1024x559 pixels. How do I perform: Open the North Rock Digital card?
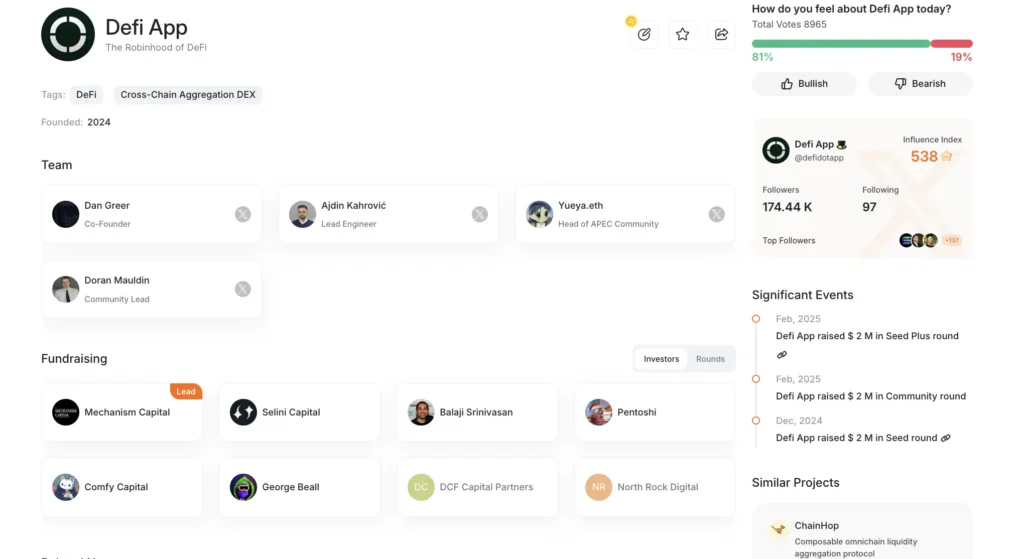pyautogui.click(x=655, y=487)
